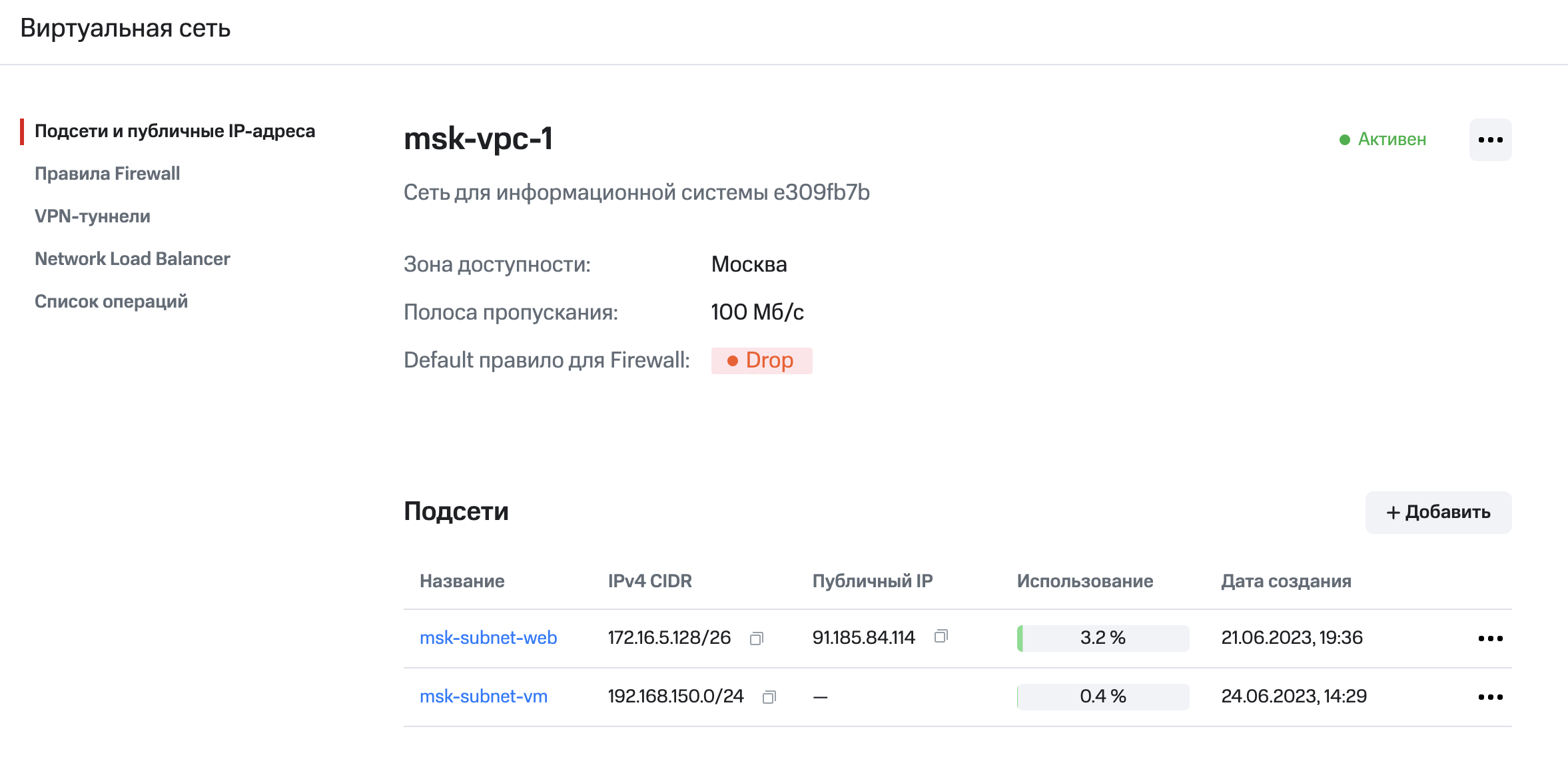Image resolution: width=1568 pixels, height=779 pixels.
Task: Open the msk-subnet-vm link
Action: click(484, 696)
